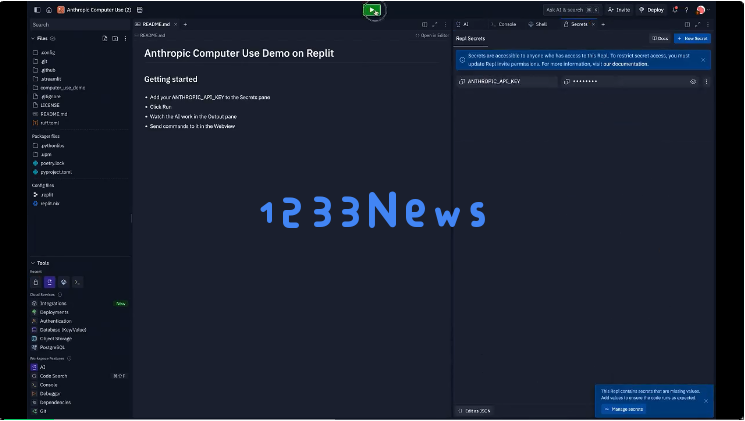Image resolution: width=745 pixels, height=421 pixels.
Task: Click the Invite button
Action: [x=619, y=10]
